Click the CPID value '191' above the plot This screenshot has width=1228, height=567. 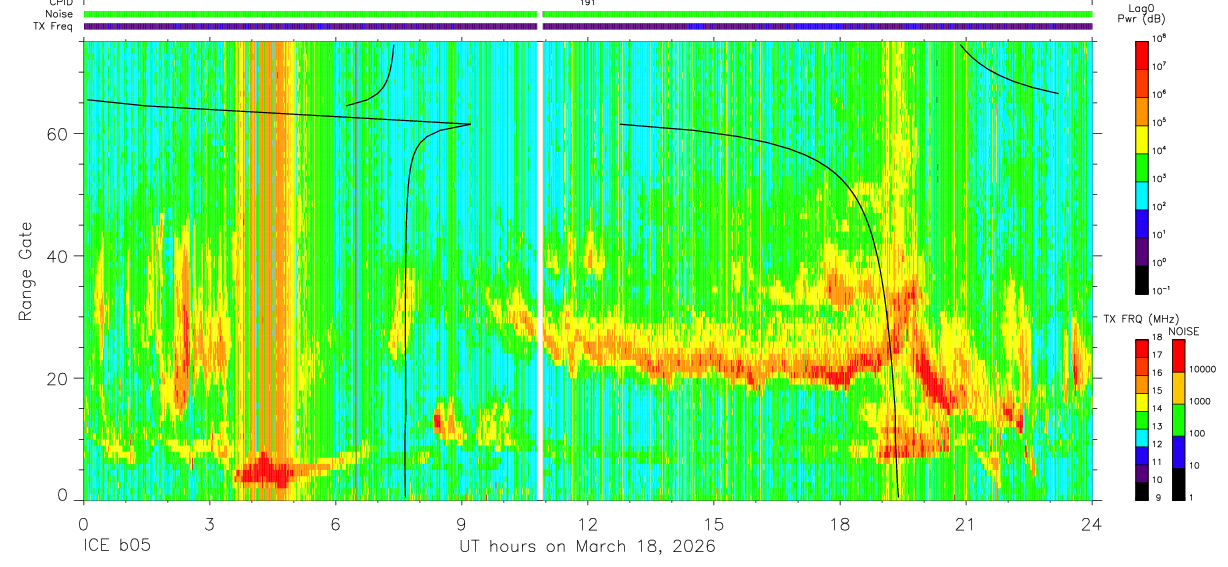(x=587, y=3)
